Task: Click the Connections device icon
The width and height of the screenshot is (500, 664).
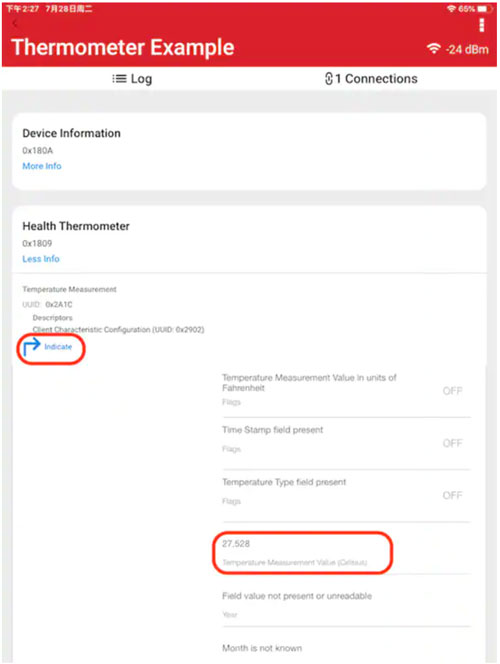Action: (x=329, y=79)
